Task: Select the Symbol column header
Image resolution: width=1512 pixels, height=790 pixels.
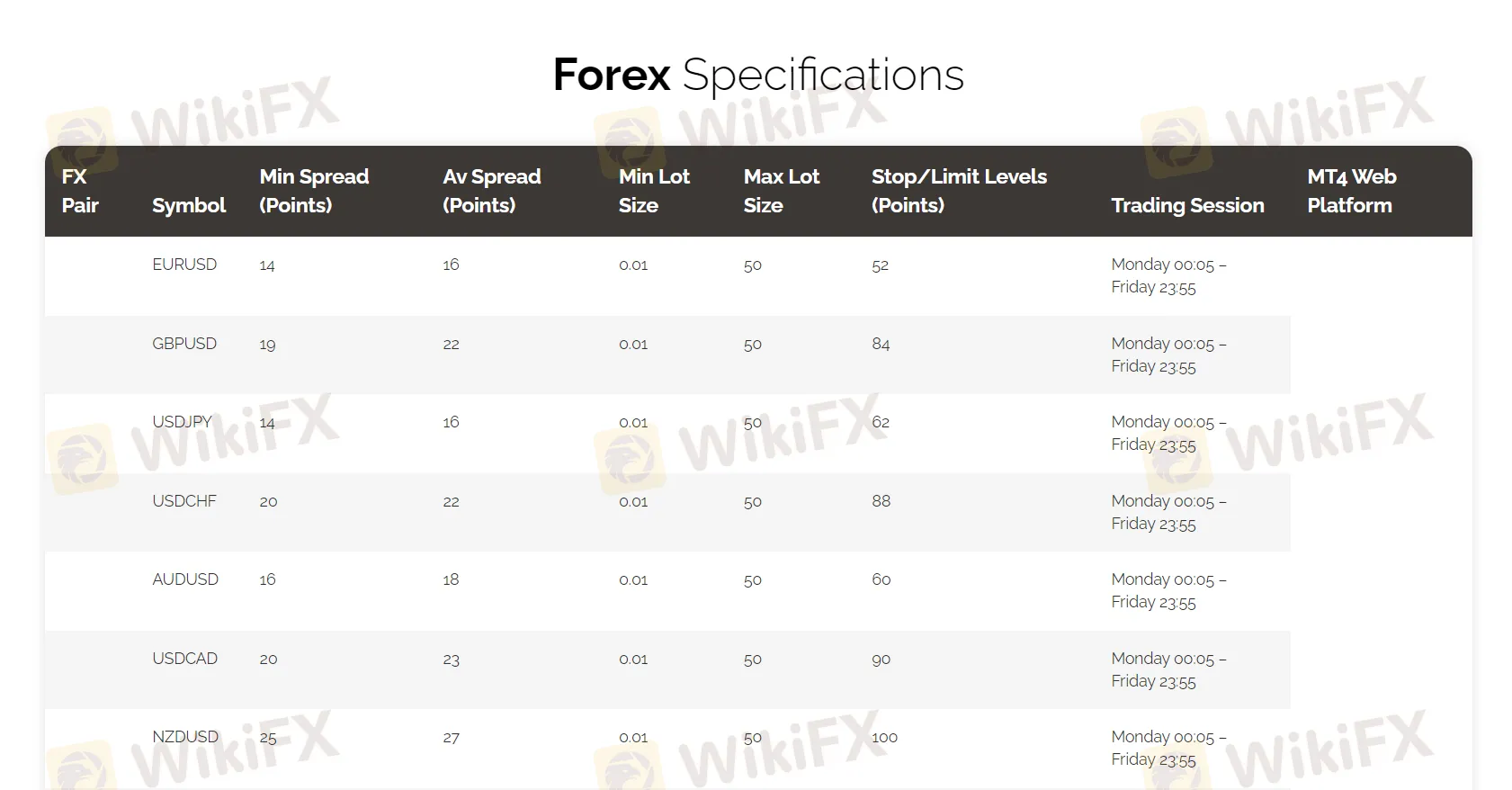Action: (x=189, y=205)
